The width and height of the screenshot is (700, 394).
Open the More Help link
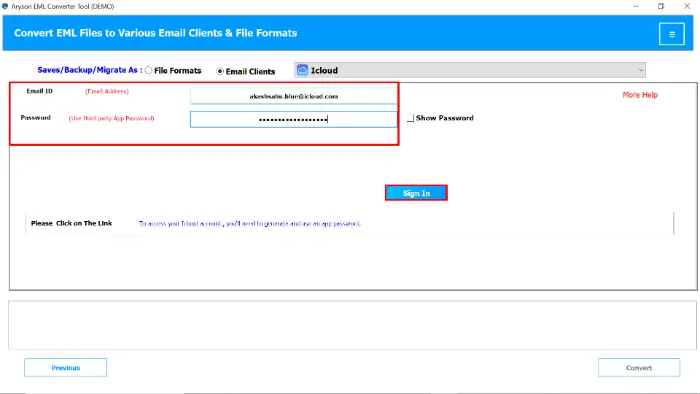pyautogui.click(x=640, y=95)
